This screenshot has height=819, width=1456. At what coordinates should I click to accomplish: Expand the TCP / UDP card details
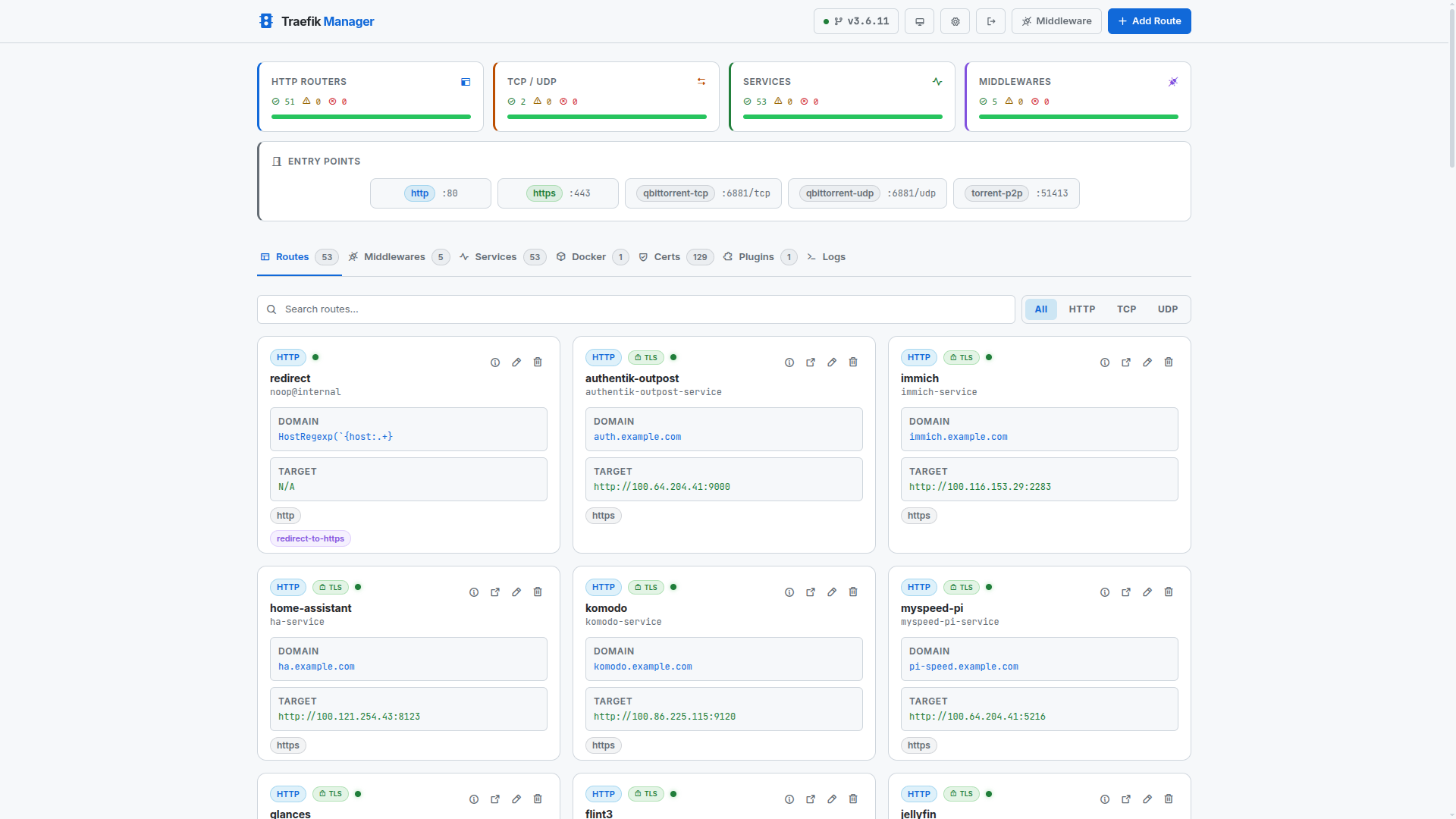tap(701, 82)
